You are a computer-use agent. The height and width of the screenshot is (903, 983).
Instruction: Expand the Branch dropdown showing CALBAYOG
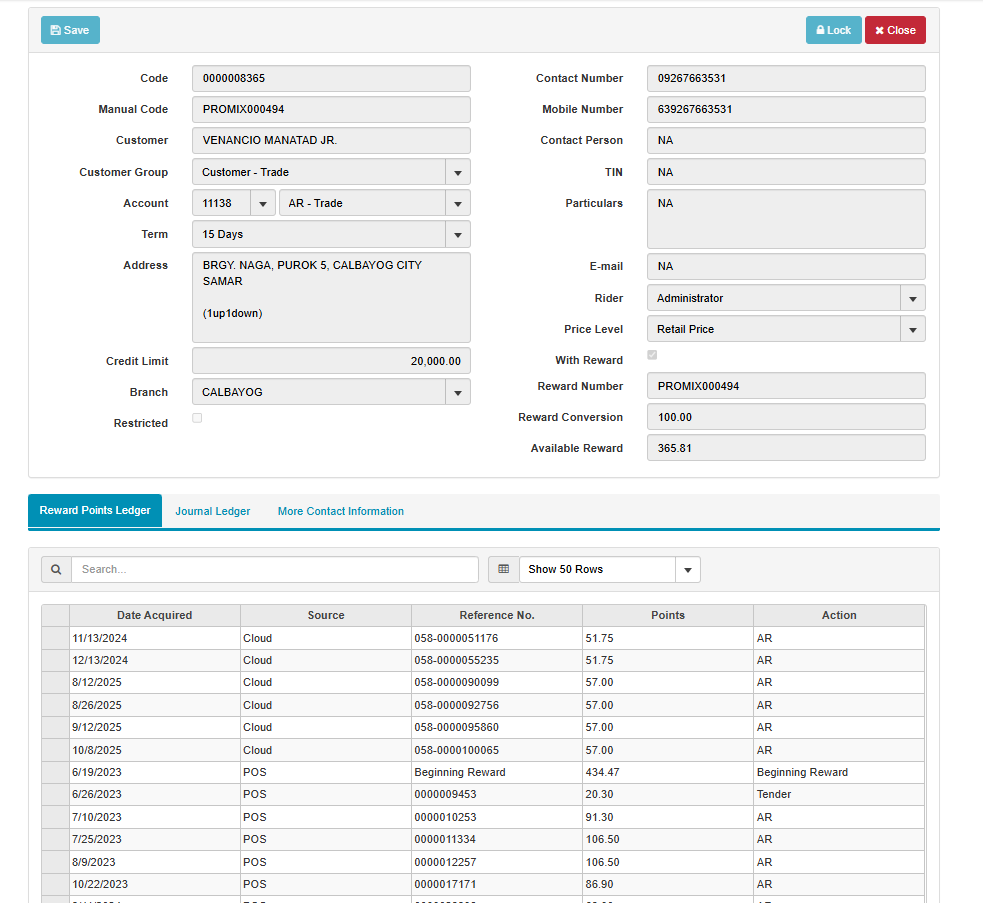457,392
